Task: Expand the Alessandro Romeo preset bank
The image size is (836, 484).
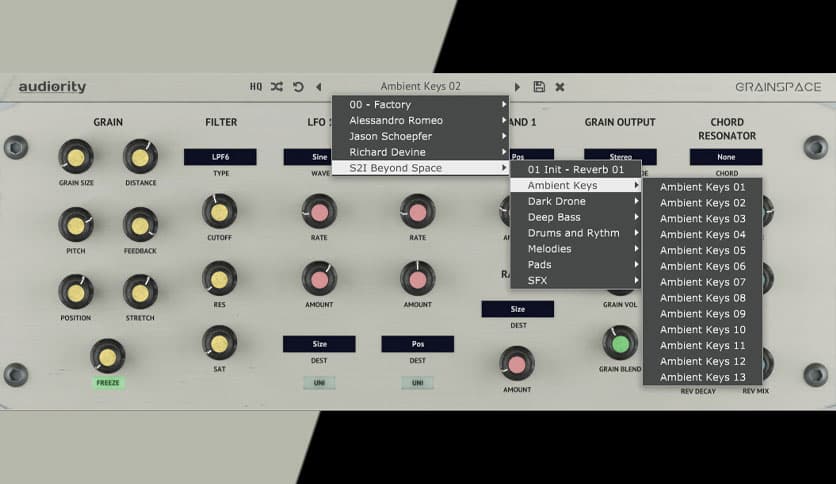Action: [421, 120]
